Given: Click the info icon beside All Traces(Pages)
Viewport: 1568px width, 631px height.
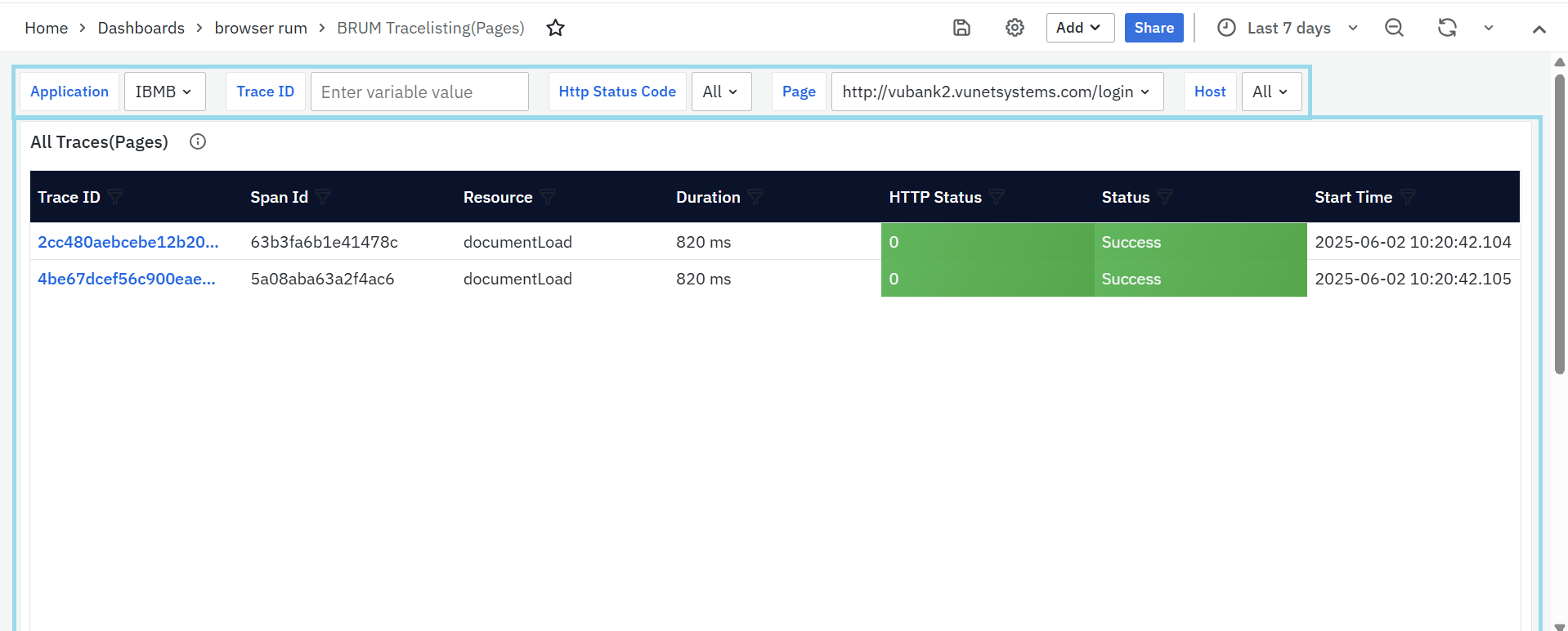Looking at the screenshot, I should (x=198, y=141).
